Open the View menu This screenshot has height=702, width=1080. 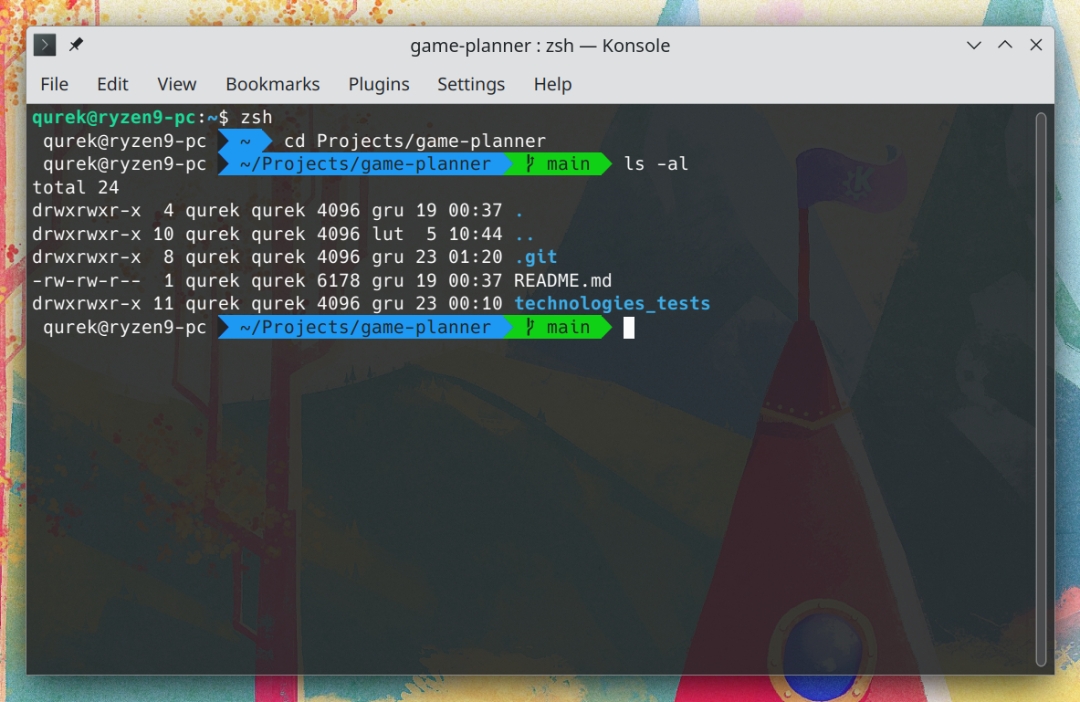(176, 84)
